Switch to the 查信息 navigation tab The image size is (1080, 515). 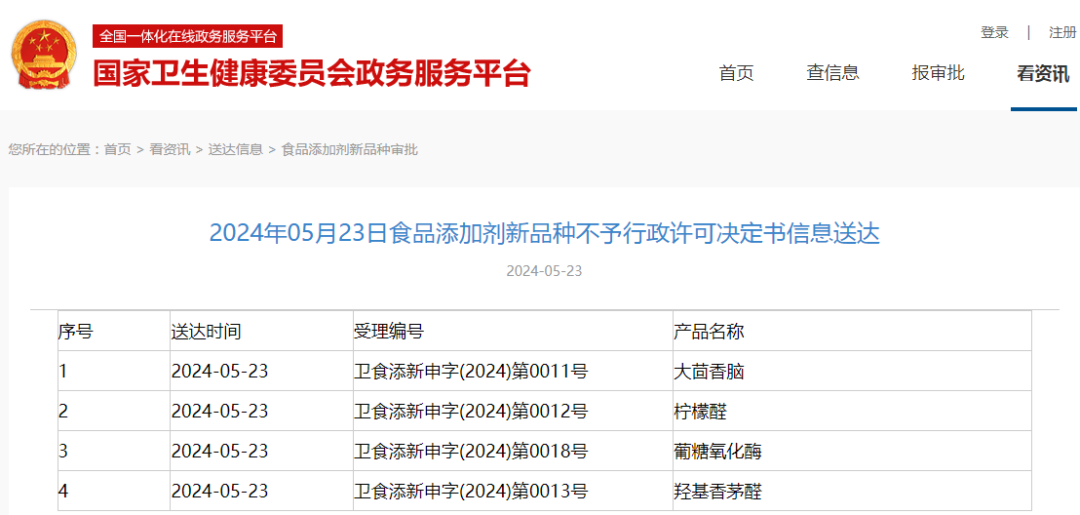pyautogui.click(x=832, y=73)
